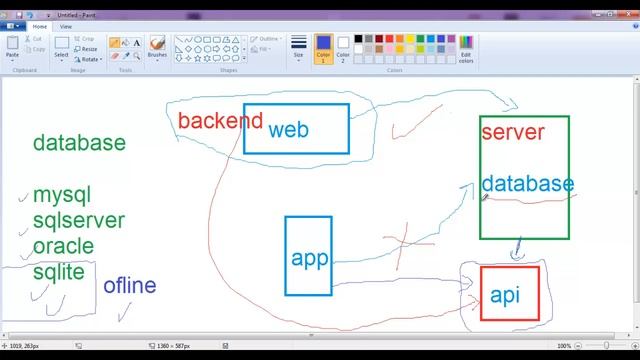Select the Color picker eyedropper tool

click(126, 56)
